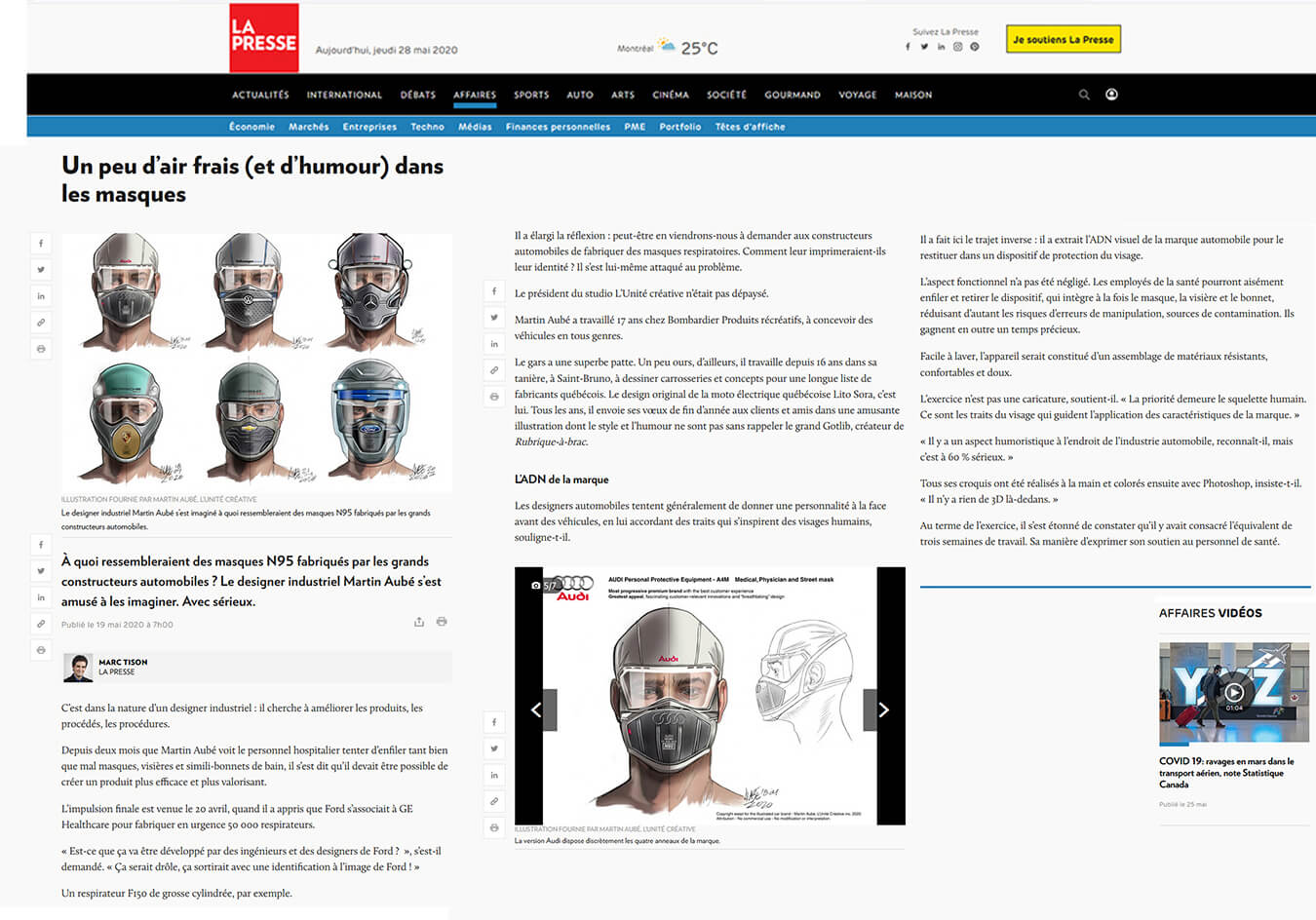Screen dimensions: 1316x920
Task: Print icon beside the six-mask illustration
Action: (41, 348)
